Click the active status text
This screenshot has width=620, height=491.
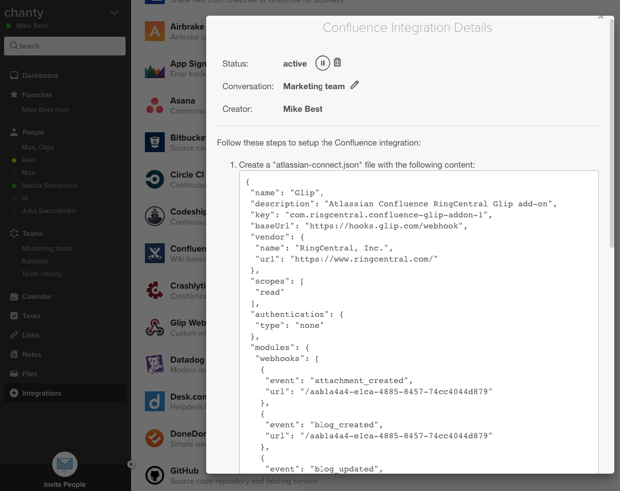click(x=295, y=64)
